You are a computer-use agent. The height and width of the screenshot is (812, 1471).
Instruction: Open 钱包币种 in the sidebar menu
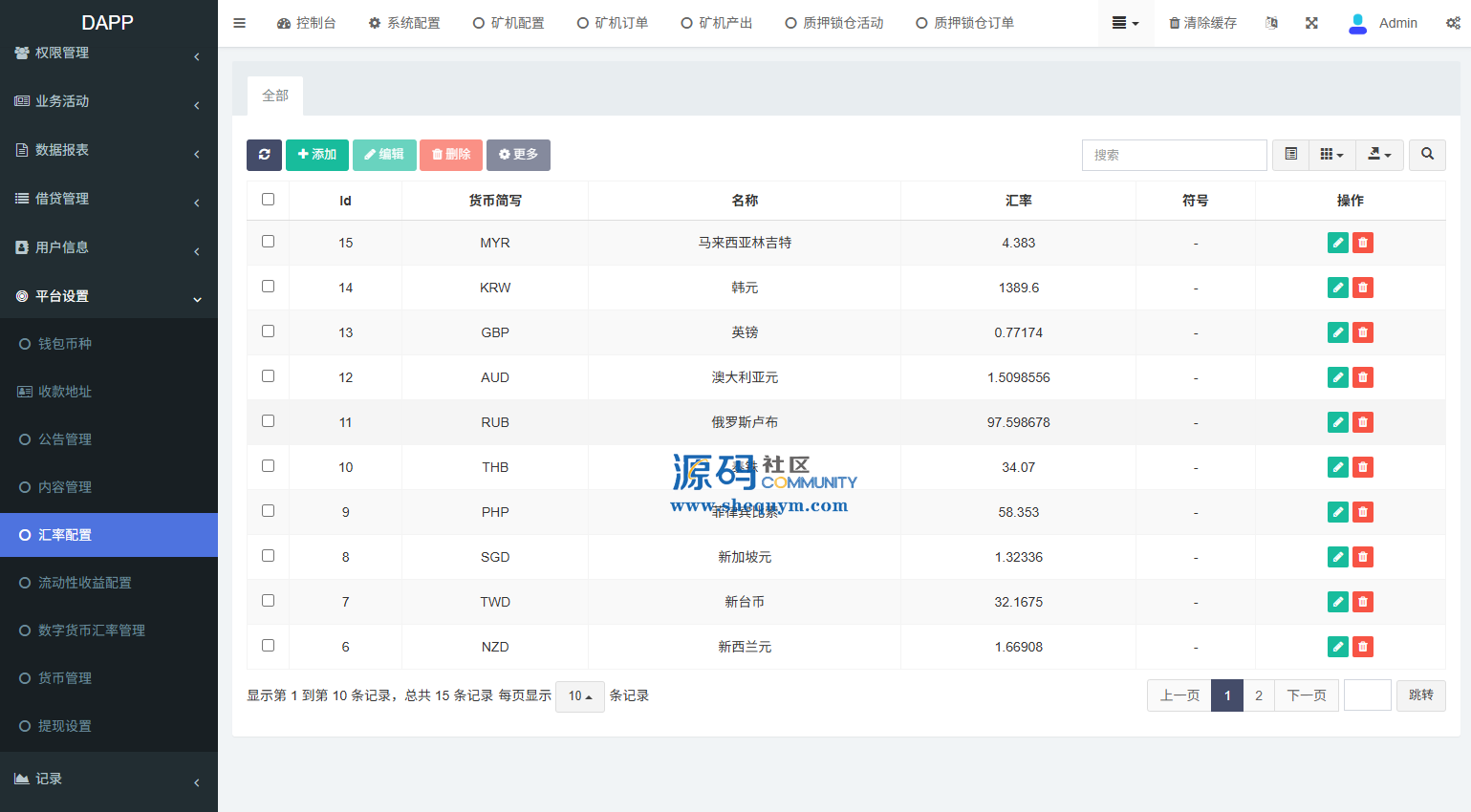(65, 344)
